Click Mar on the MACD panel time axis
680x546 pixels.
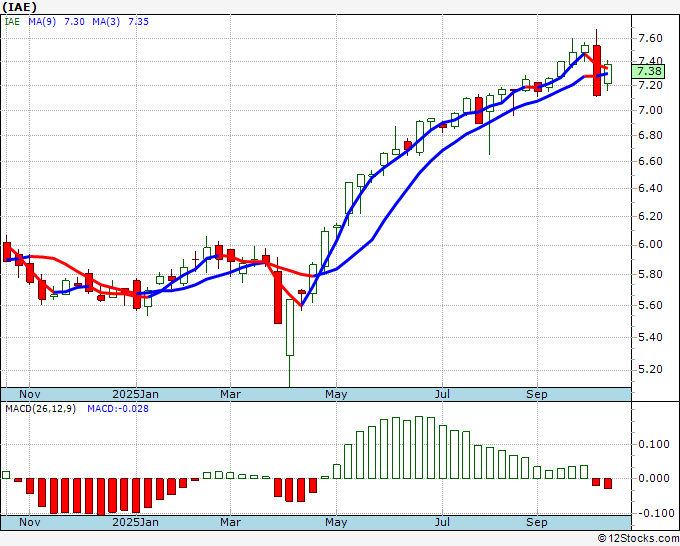[x=230, y=522]
